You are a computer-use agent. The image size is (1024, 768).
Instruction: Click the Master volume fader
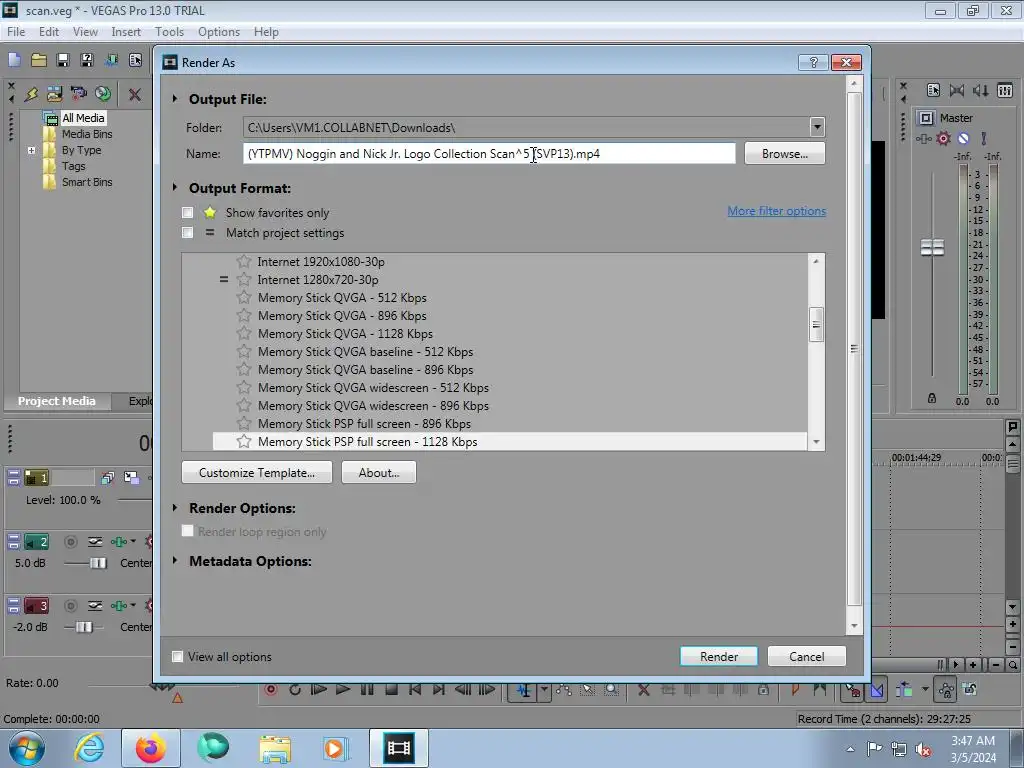pos(932,248)
